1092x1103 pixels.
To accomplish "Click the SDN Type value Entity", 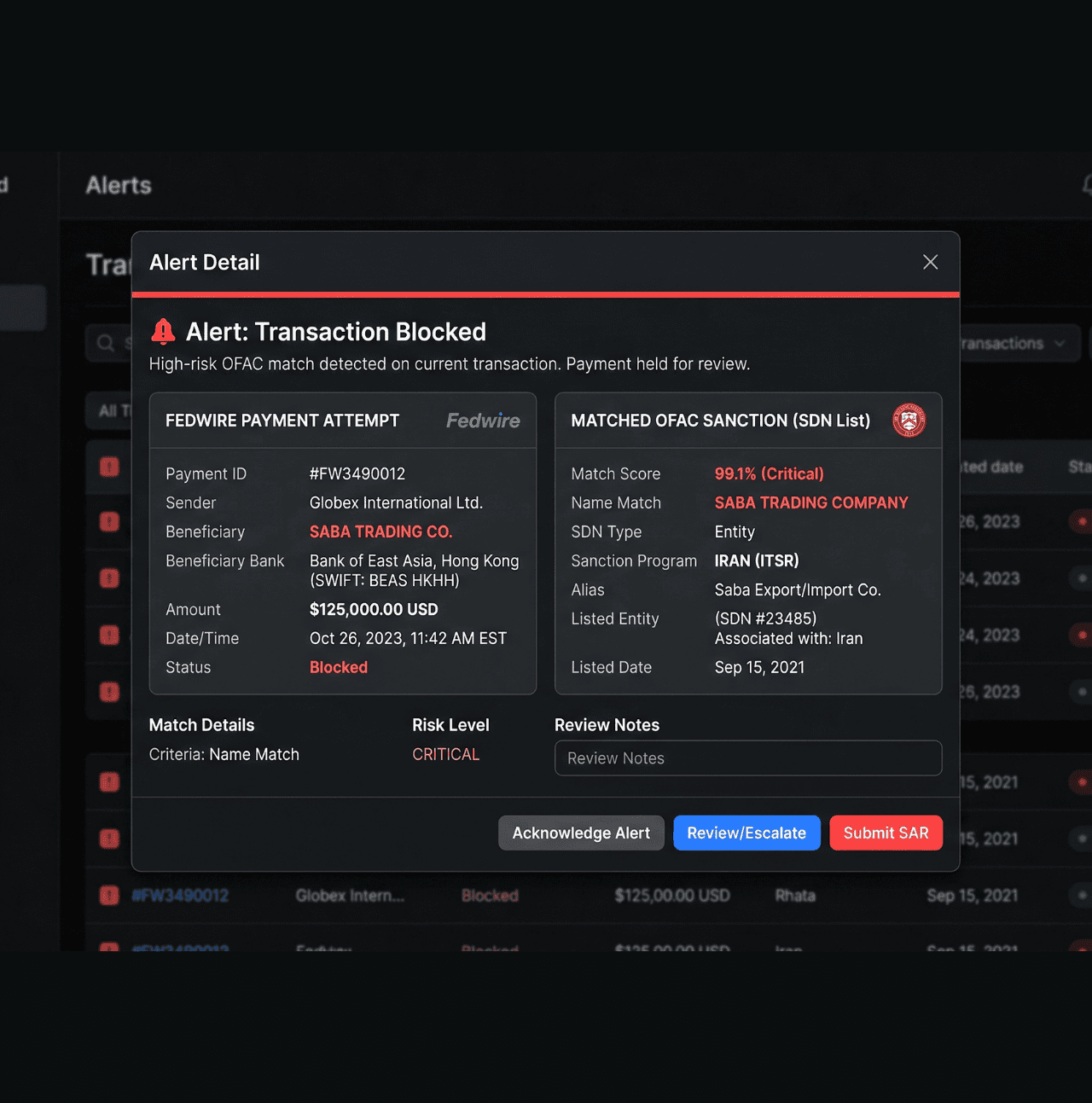I will (735, 531).
